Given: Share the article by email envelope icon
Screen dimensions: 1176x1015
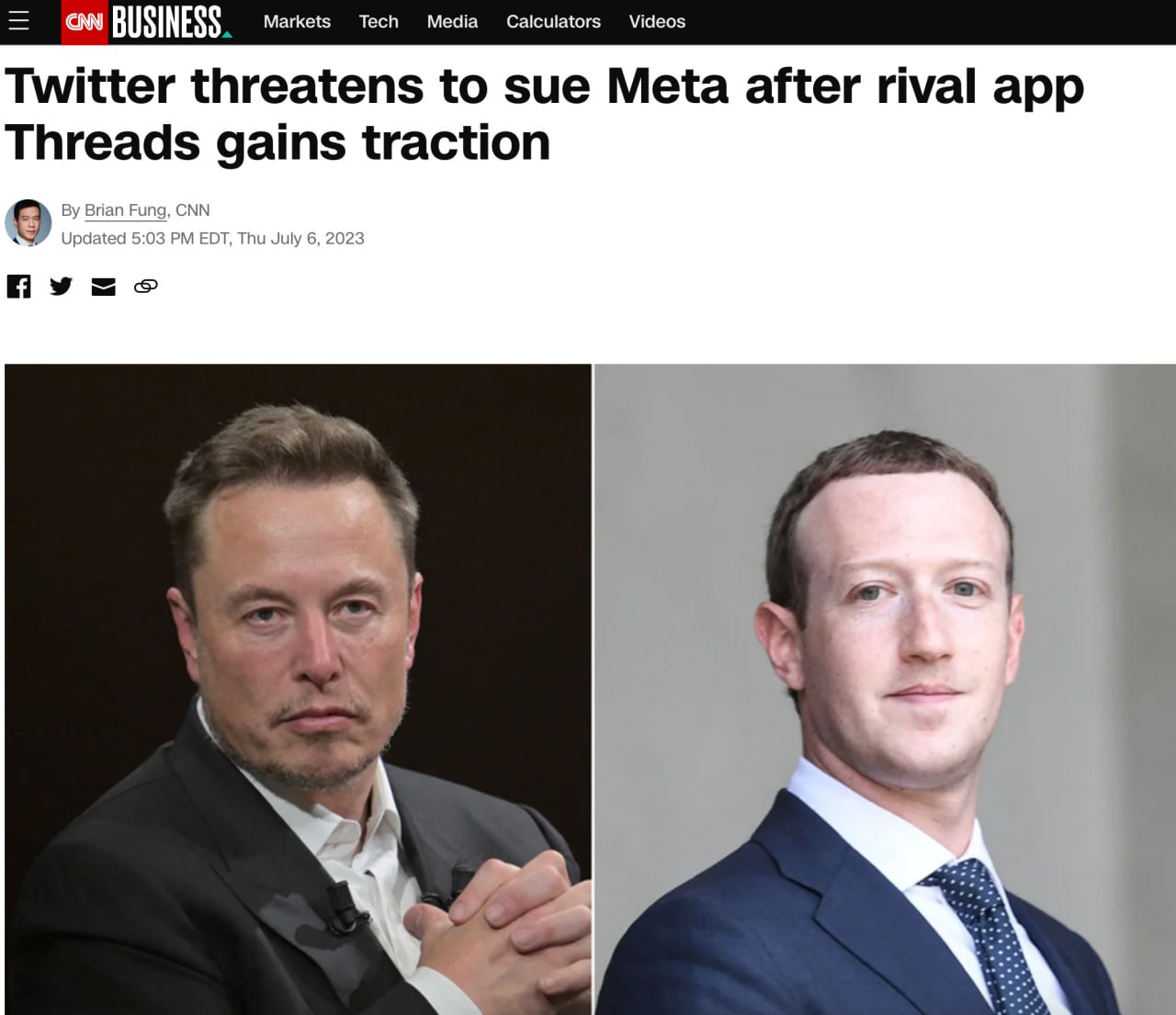Looking at the screenshot, I should tap(104, 287).
